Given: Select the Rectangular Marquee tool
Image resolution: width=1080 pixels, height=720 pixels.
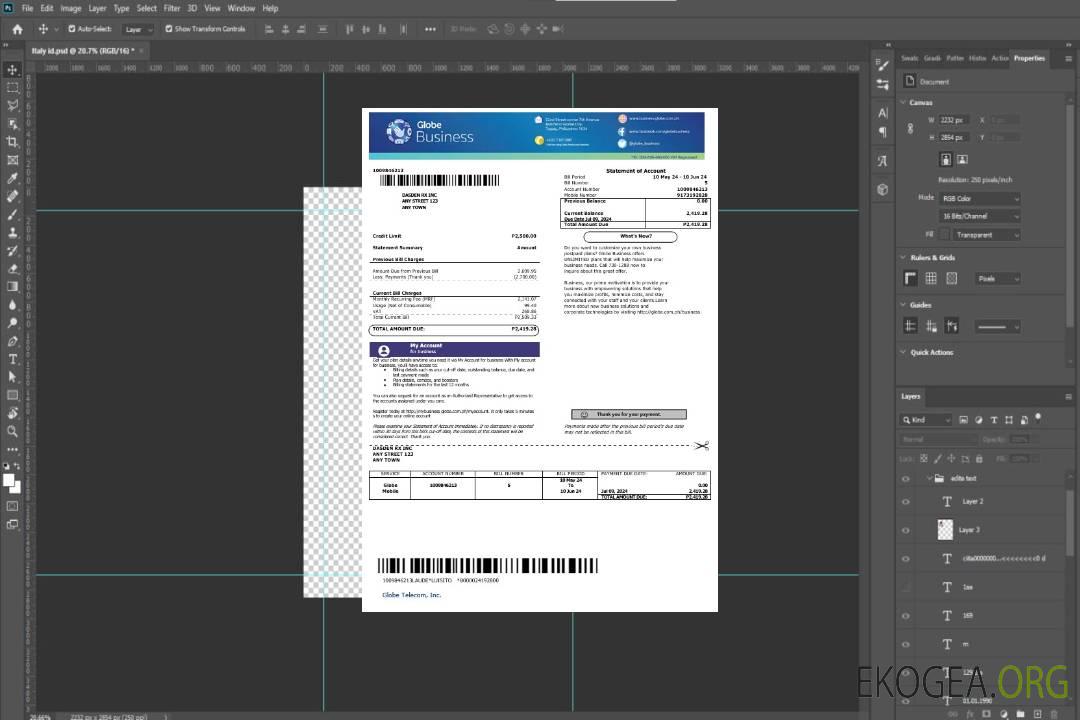Looking at the screenshot, I should [x=12, y=88].
